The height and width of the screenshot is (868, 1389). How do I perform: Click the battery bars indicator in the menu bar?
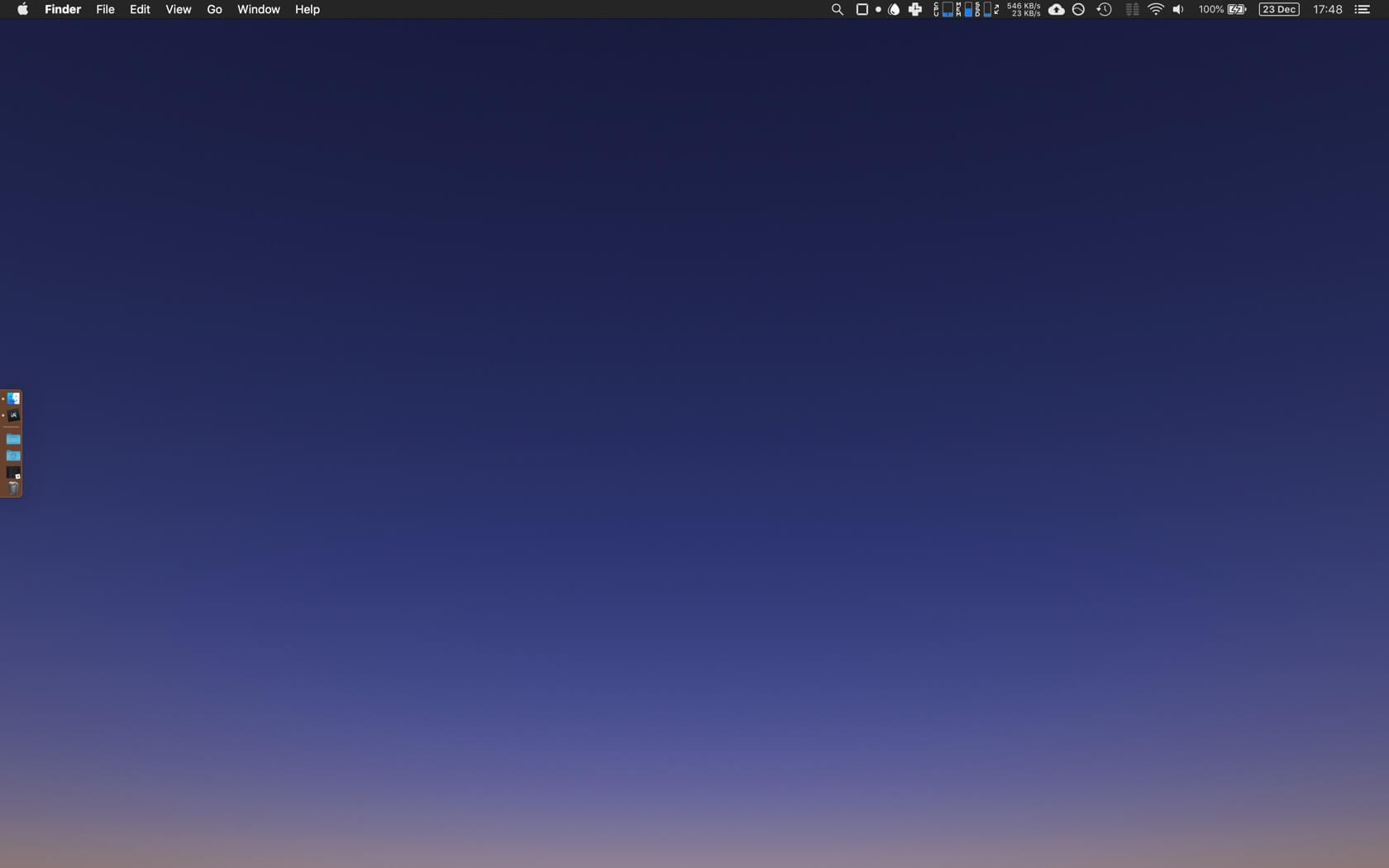click(1132, 10)
